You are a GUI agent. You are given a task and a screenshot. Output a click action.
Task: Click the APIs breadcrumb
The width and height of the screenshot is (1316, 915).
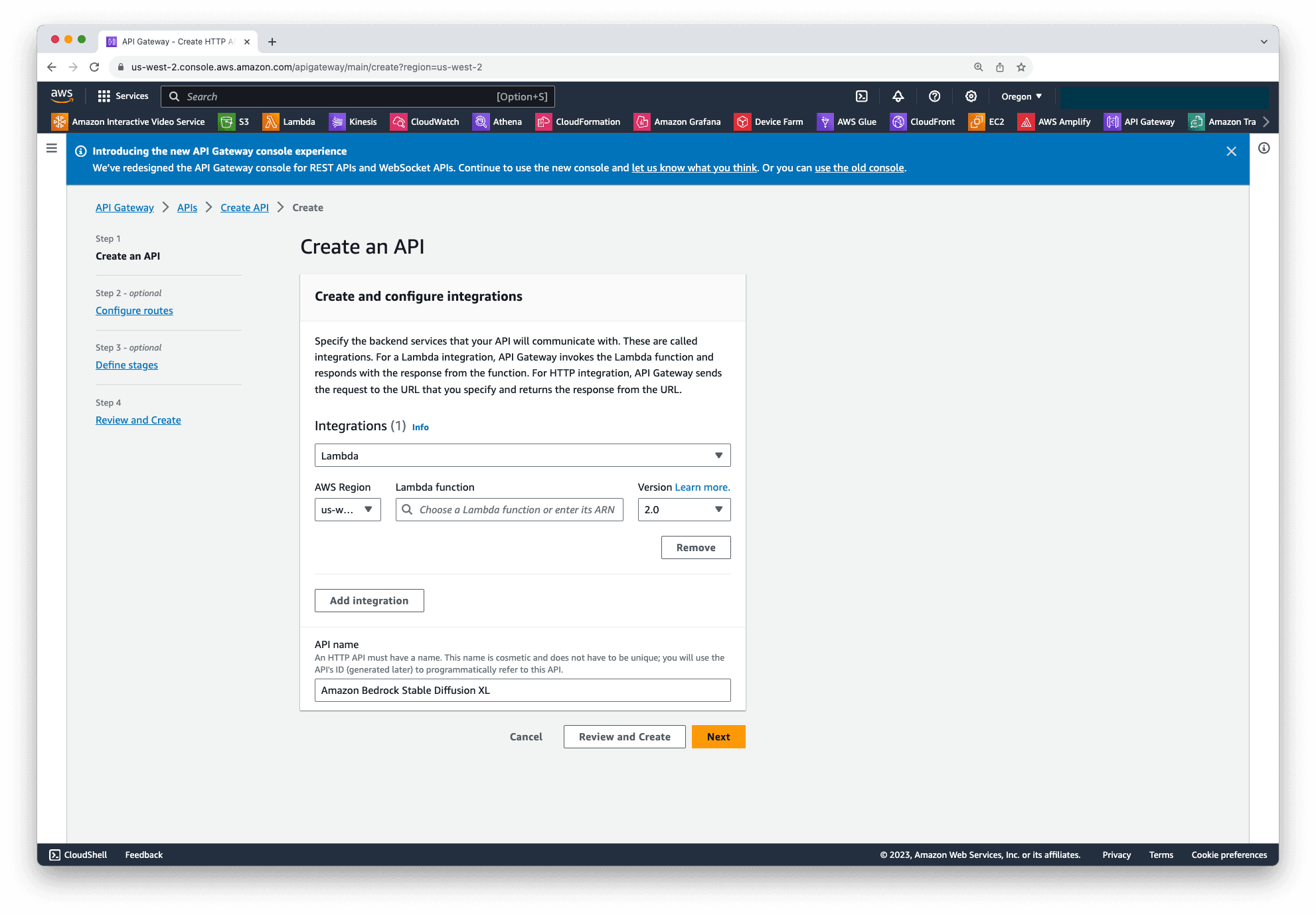[x=187, y=208]
